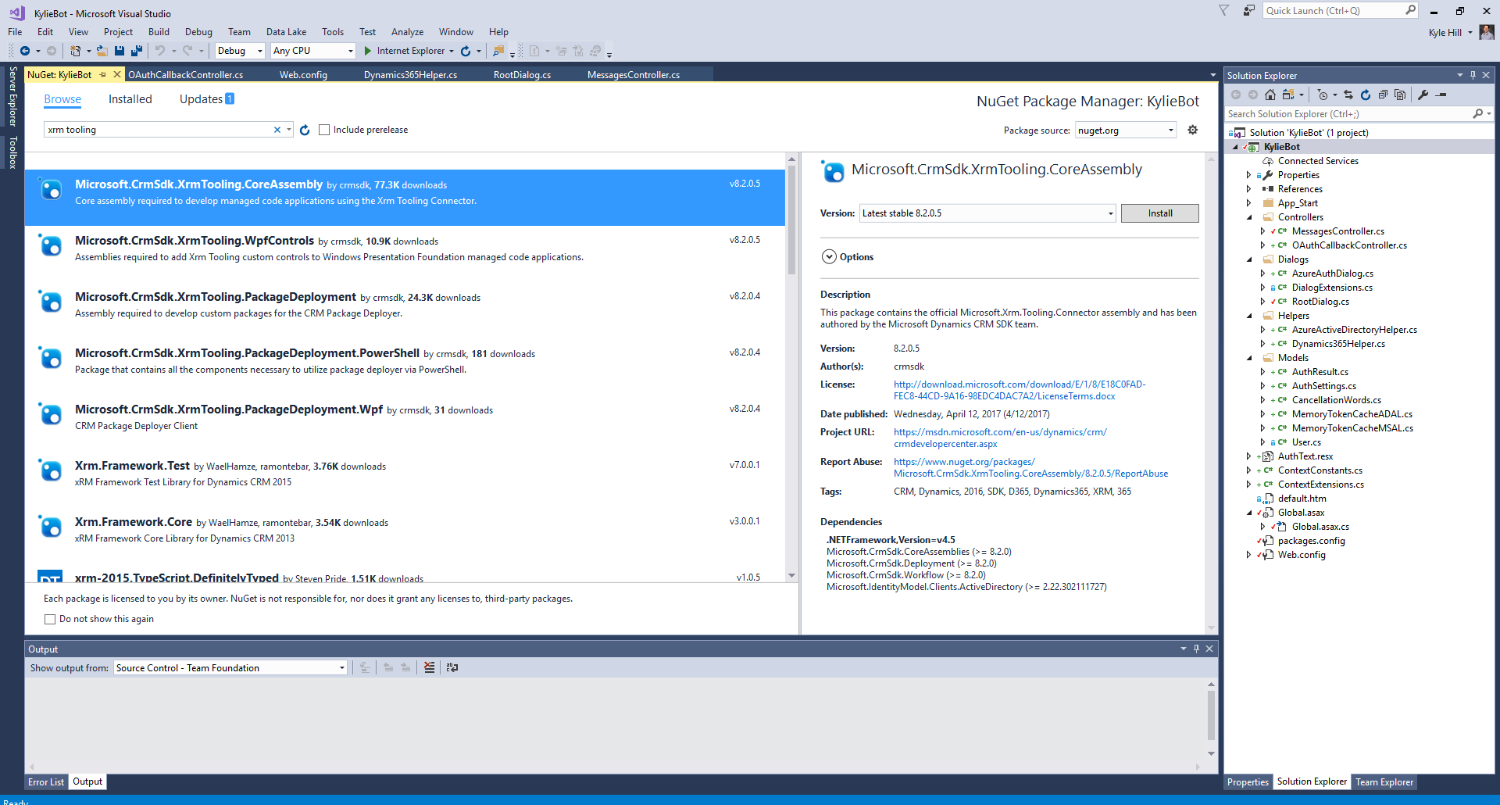
Task: Expand the References node in Solution Explorer
Action: click(x=1248, y=189)
